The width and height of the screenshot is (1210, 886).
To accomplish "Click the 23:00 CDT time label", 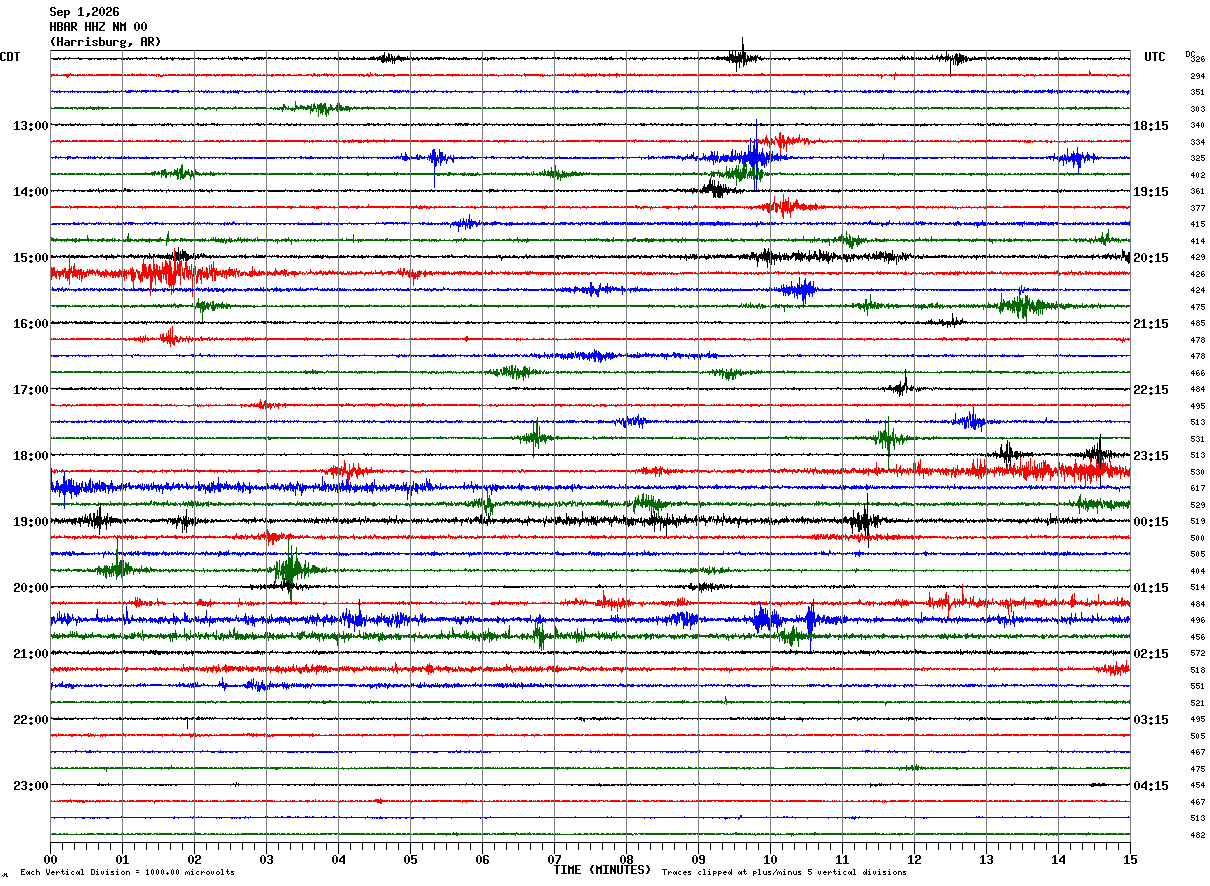I will pos(30,786).
